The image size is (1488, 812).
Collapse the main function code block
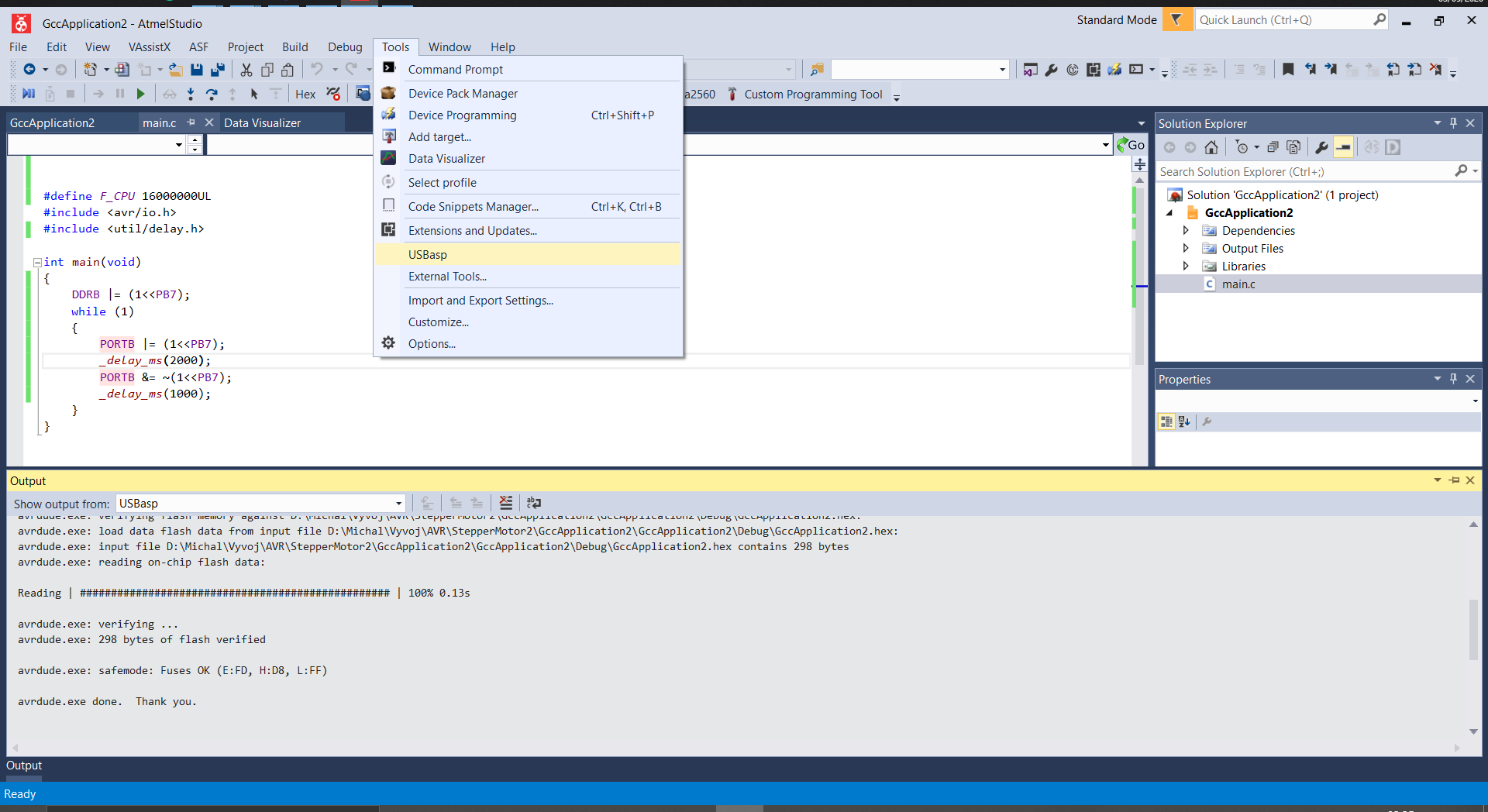point(37,263)
